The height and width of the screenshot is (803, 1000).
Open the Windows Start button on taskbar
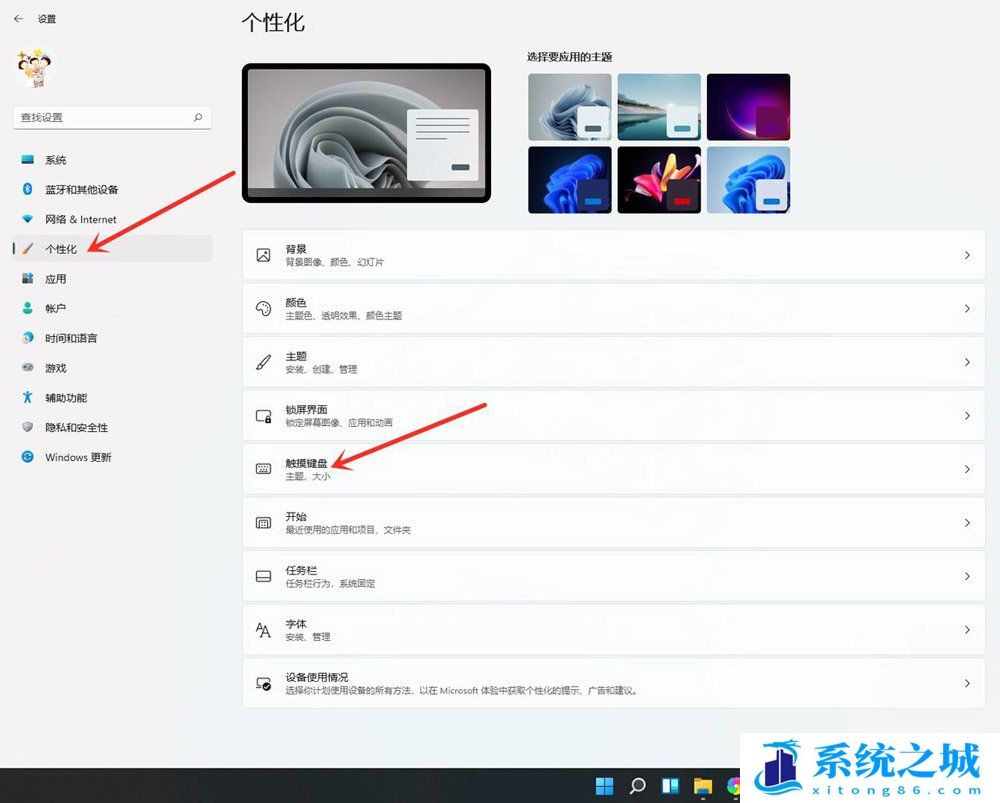604,785
